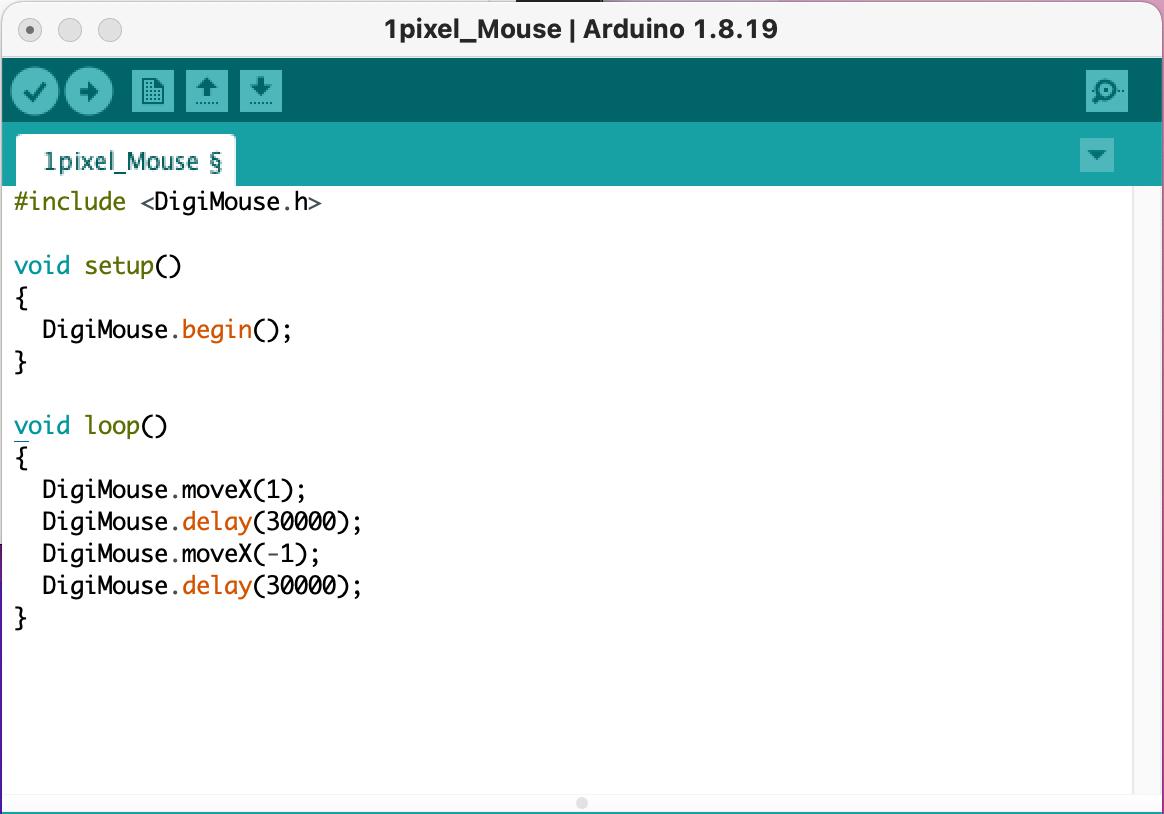Screen dimensions: 1164x814
Task: Click the opening brace under void loop()
Action: [x=21, y=458]
